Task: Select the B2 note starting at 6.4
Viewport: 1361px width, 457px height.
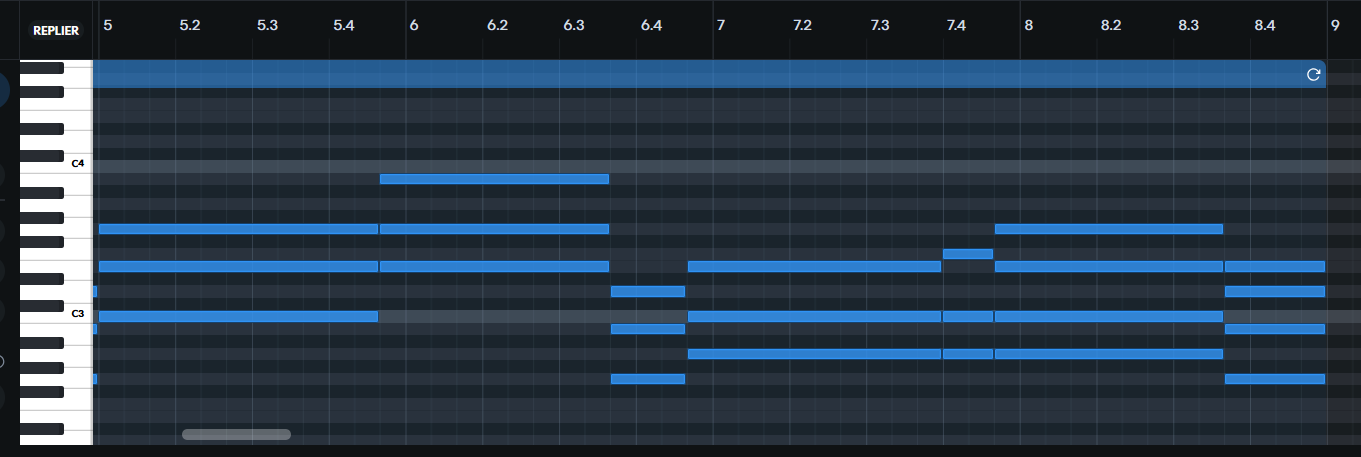Action: 648,328
